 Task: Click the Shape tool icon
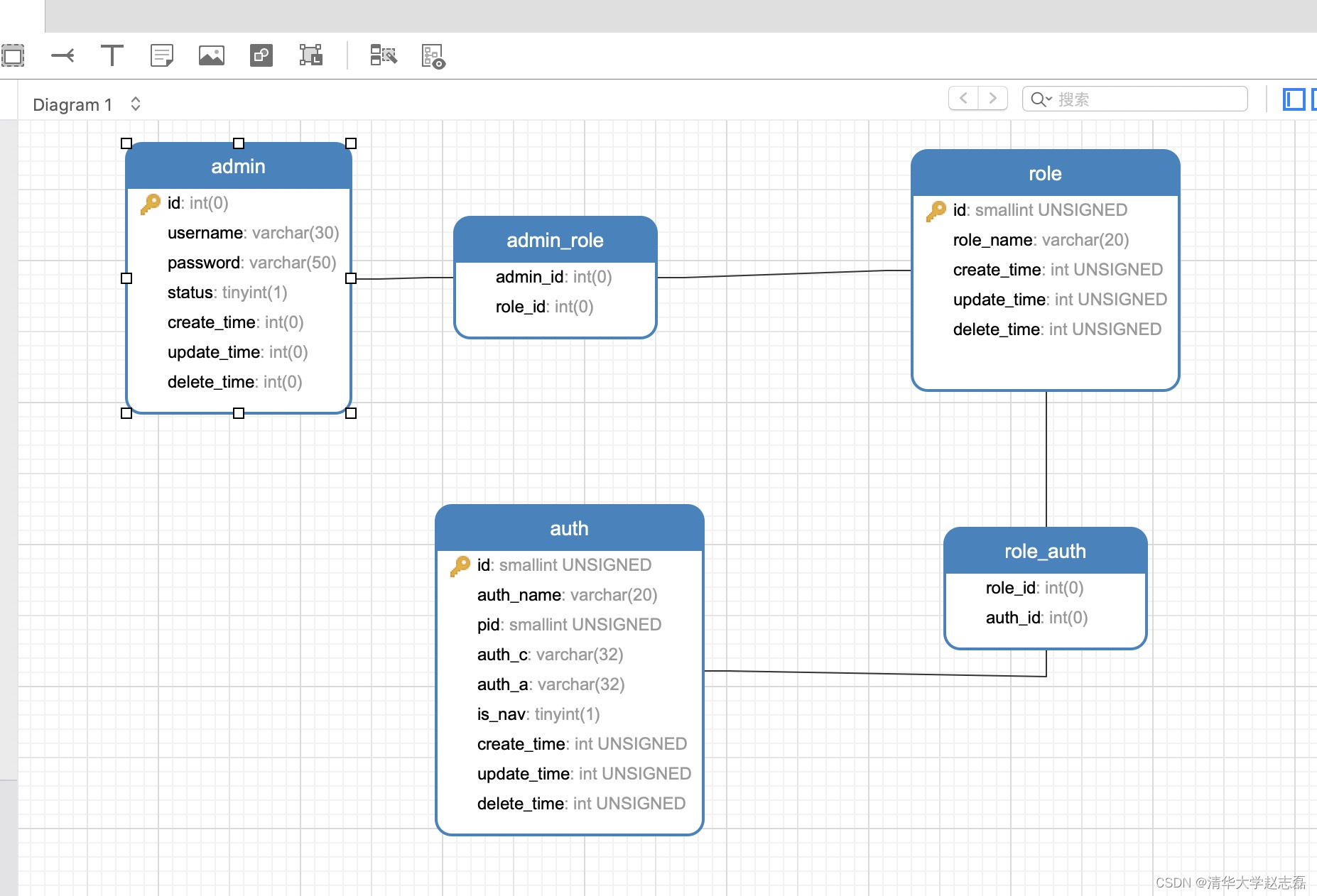261,55
